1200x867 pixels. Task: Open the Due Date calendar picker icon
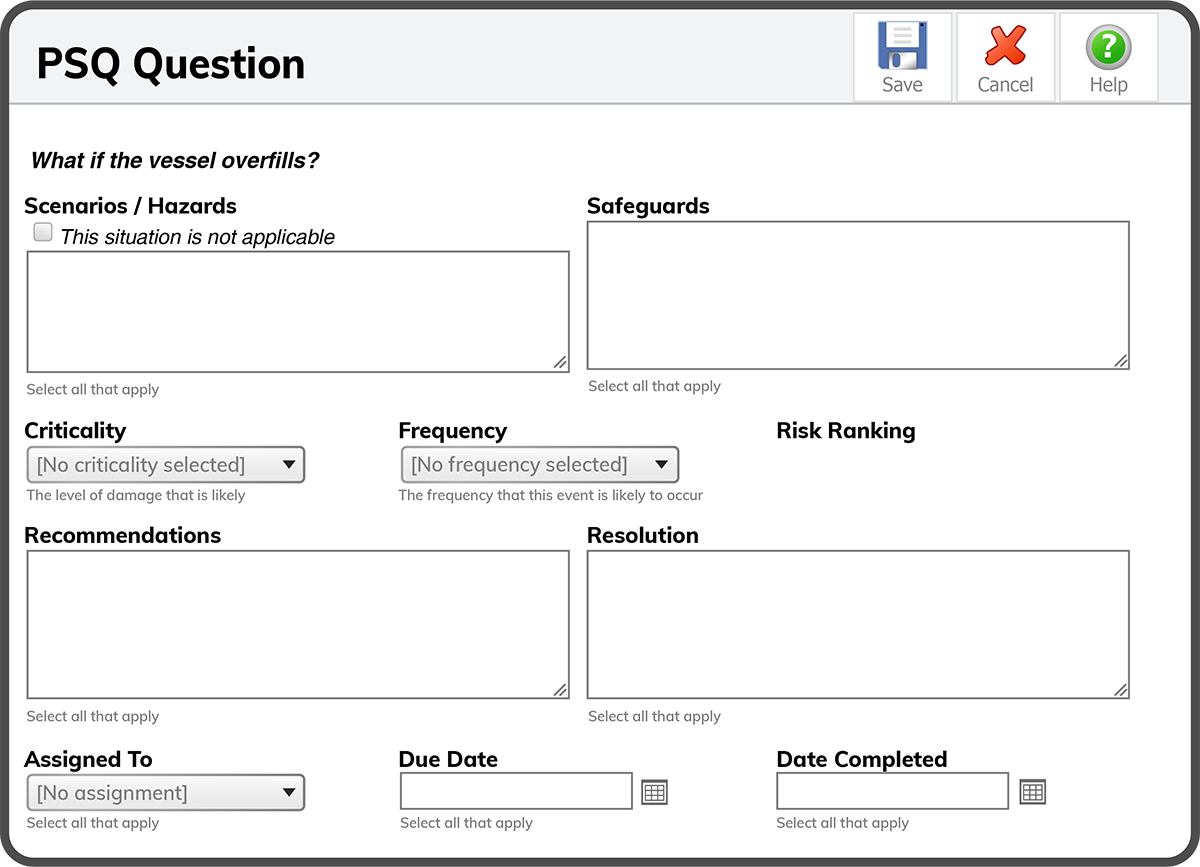coord(654,793)
